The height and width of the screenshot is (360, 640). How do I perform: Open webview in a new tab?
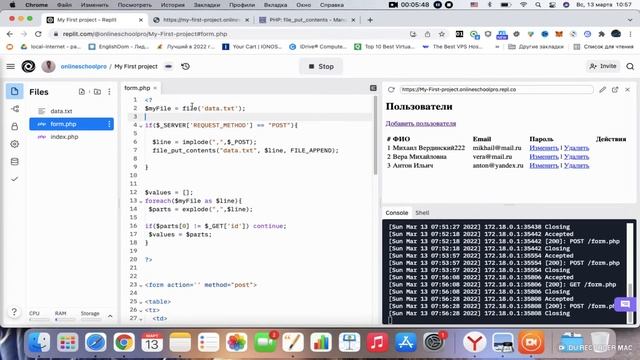615,89
